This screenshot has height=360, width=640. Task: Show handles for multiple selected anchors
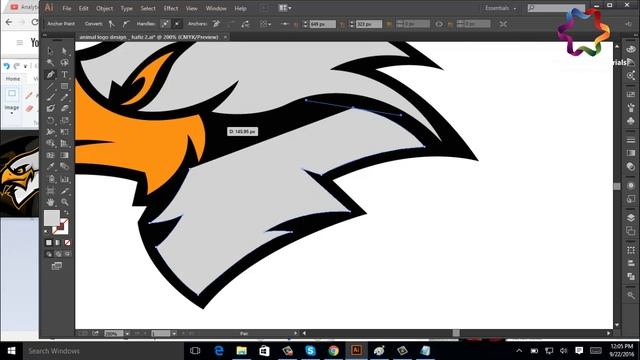click(165, 24)
